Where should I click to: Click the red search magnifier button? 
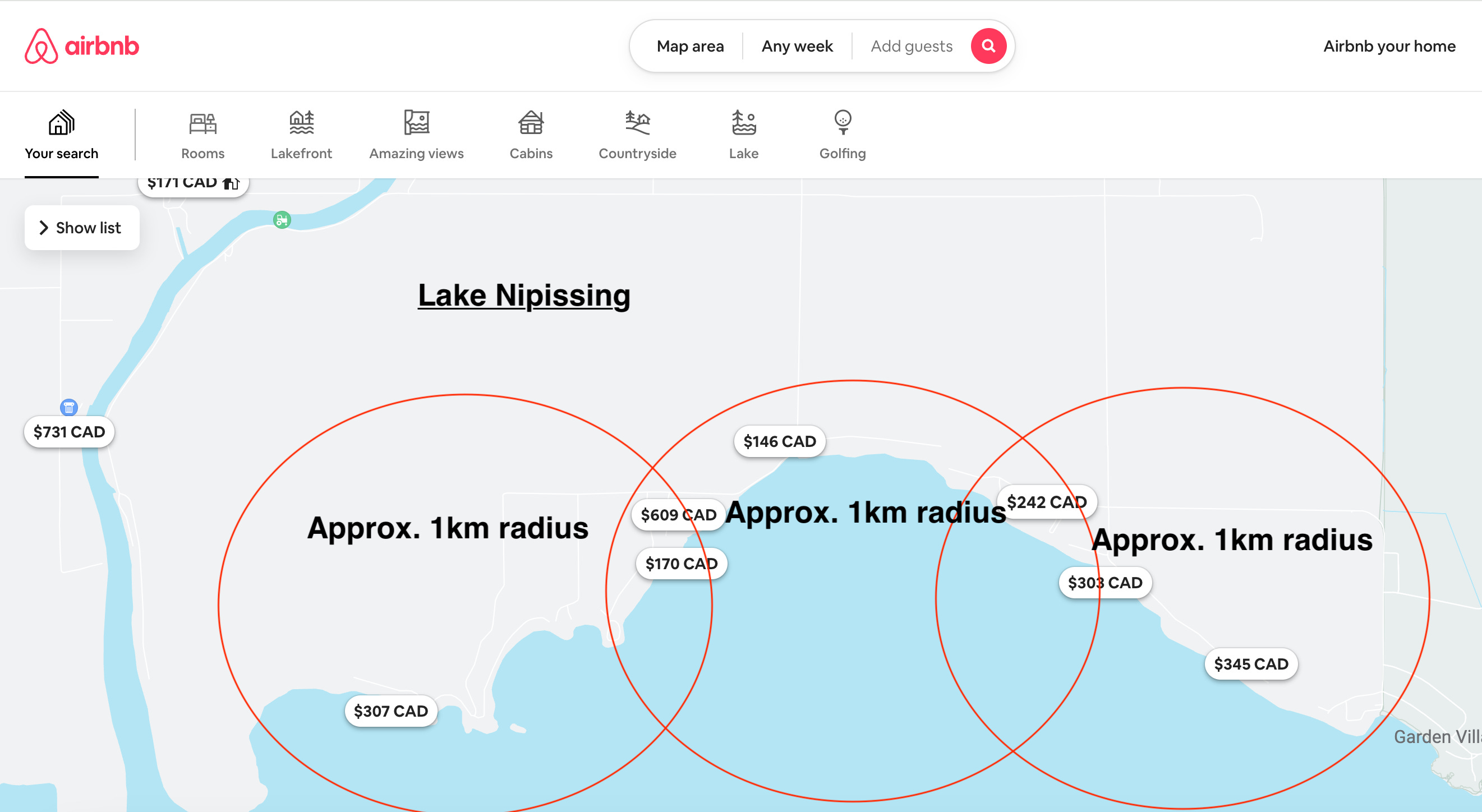pyautogui.click(x=988, y=46)
